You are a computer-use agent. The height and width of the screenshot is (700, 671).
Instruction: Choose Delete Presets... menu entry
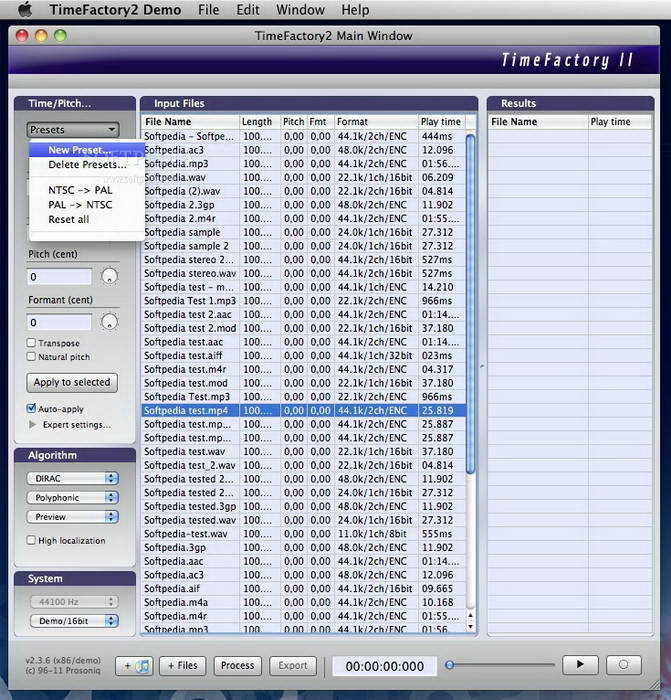[87, 165]
